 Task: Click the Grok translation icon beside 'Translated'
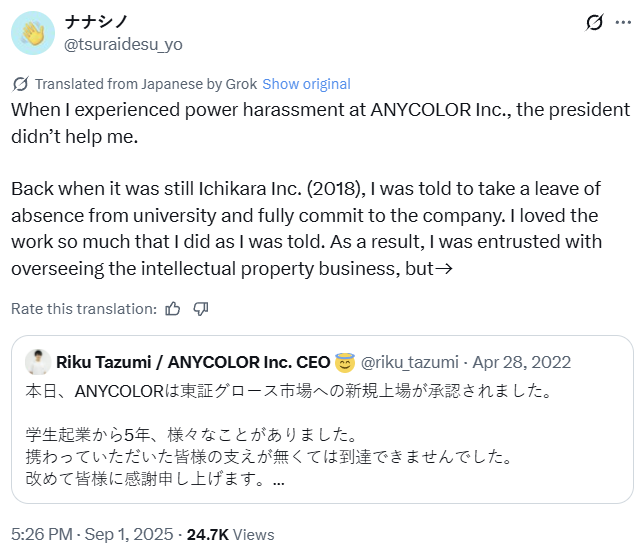tap(21, 84)
